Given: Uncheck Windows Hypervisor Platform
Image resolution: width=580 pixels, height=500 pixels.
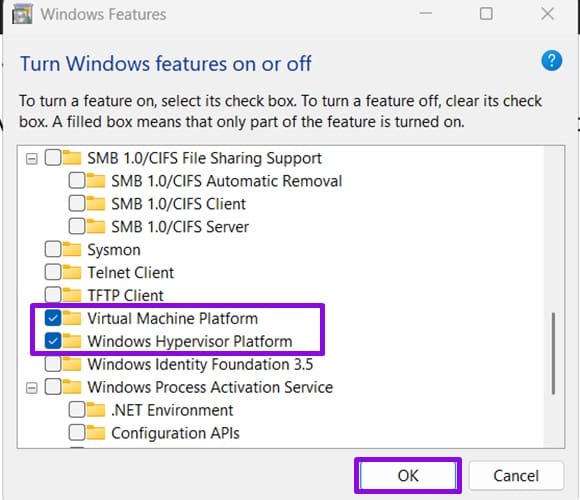Looking at the screenshot, I should 53,341.
